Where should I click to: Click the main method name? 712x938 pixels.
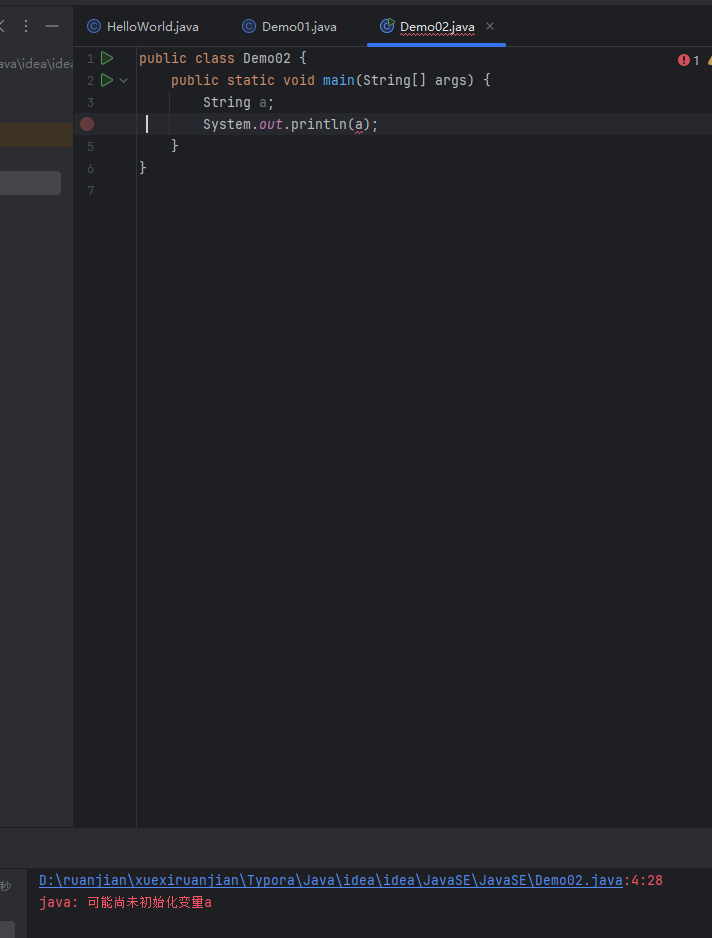(x=339, y=80)
